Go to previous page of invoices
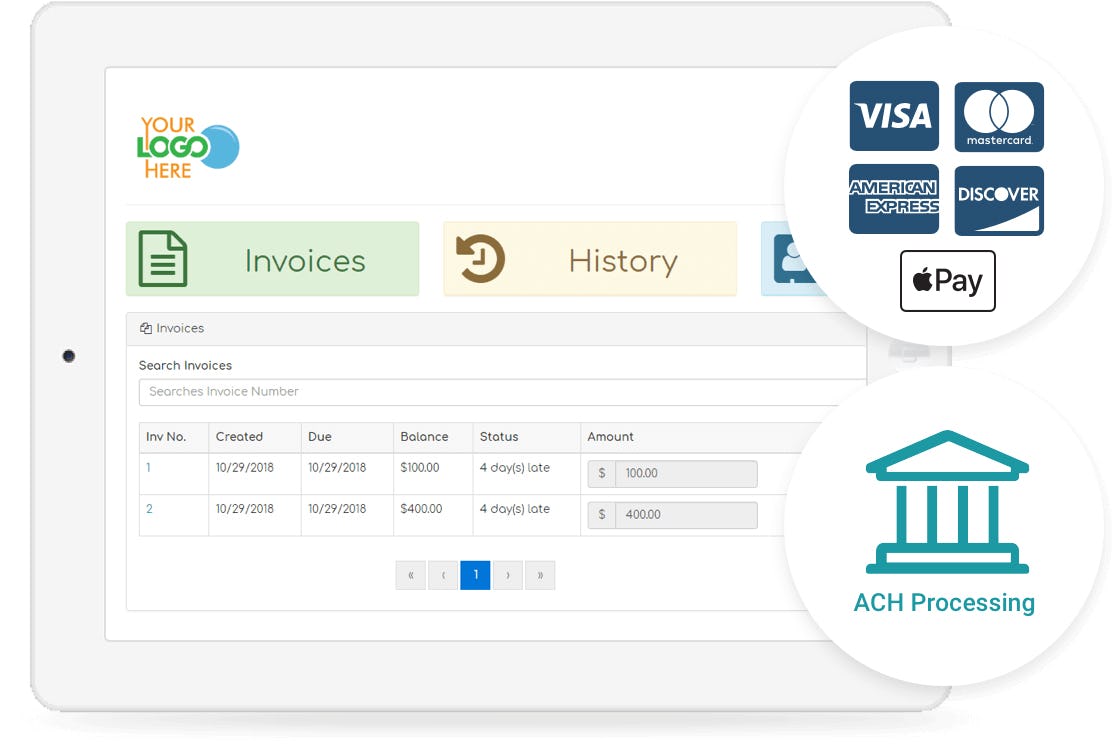This screenshot has height=744, width=1118. [x=443, y=575]
